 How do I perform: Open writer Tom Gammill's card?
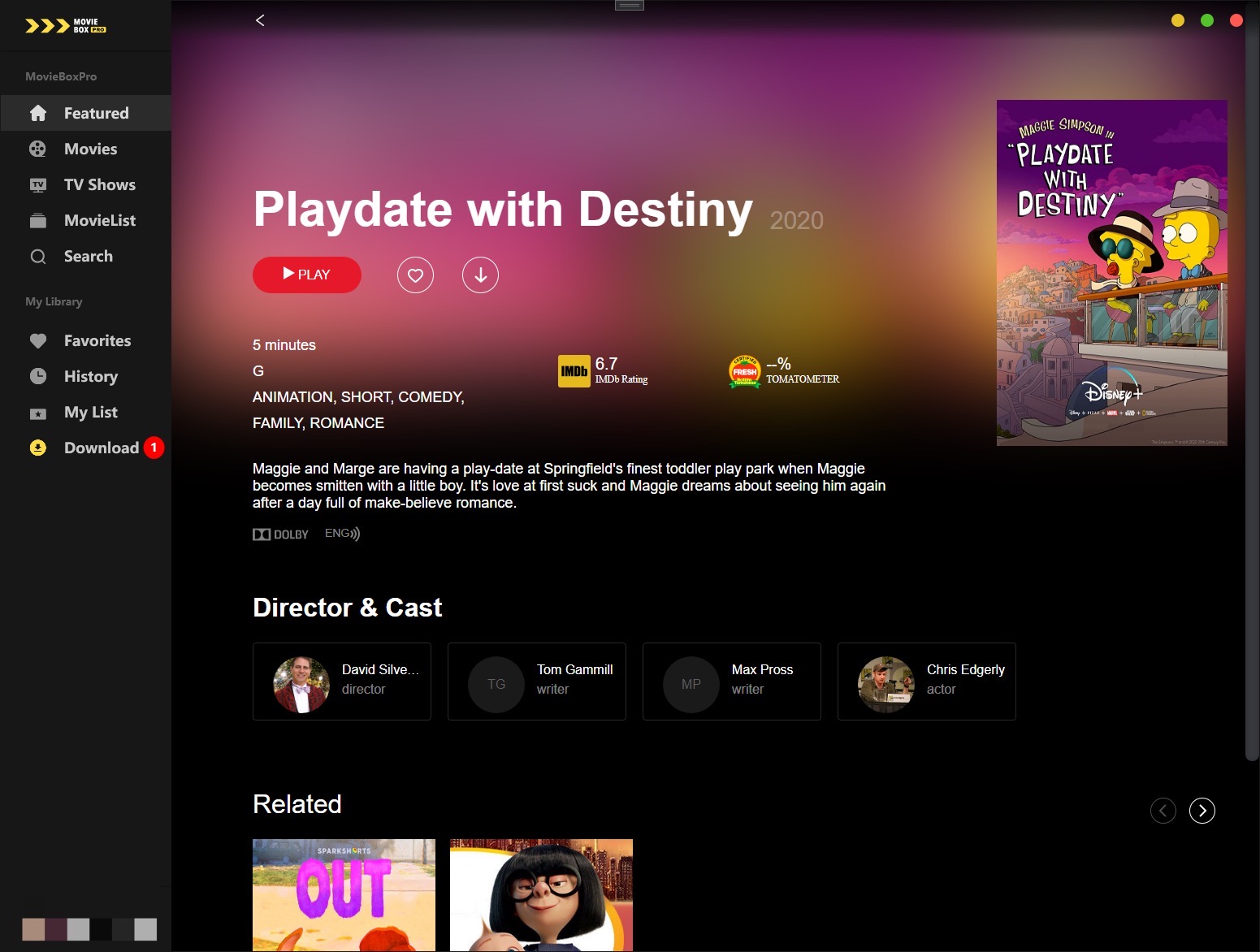click(x=537, y=682)
